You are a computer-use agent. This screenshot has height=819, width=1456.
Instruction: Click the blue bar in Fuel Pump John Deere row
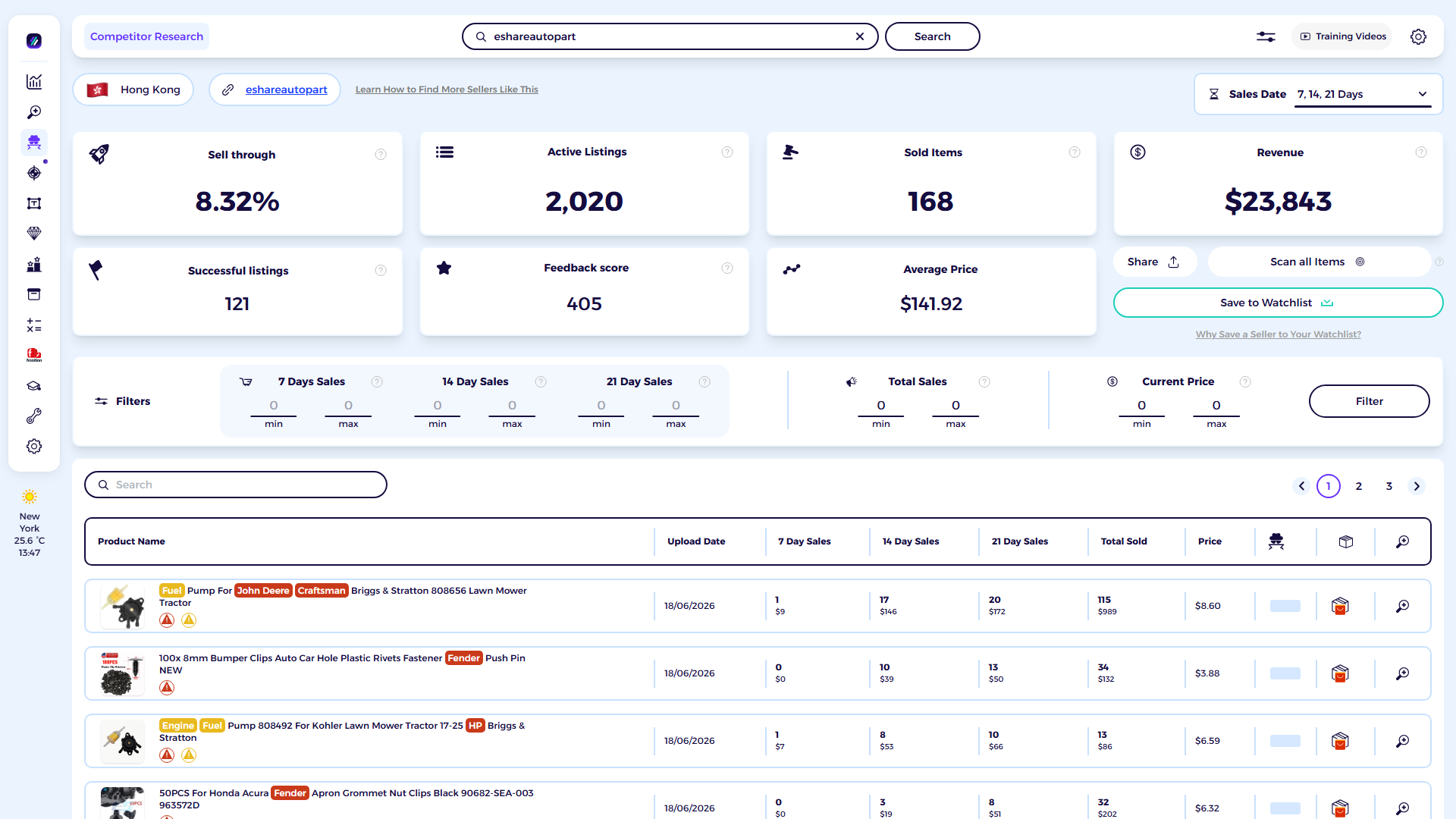(x=1285, y=606)
